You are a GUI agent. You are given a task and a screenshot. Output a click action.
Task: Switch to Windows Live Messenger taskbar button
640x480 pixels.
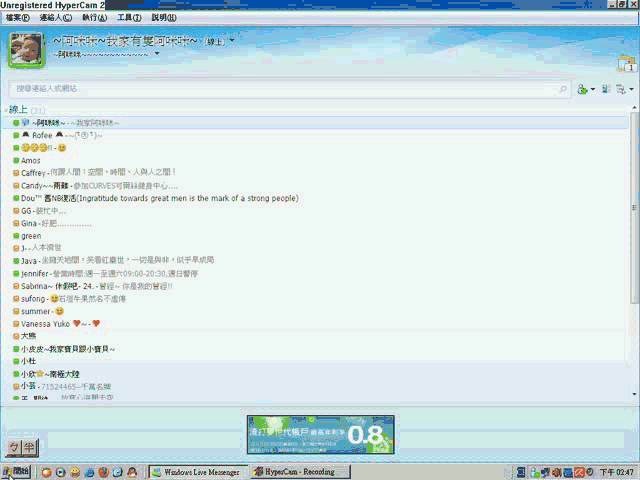[x=198, y=472]
